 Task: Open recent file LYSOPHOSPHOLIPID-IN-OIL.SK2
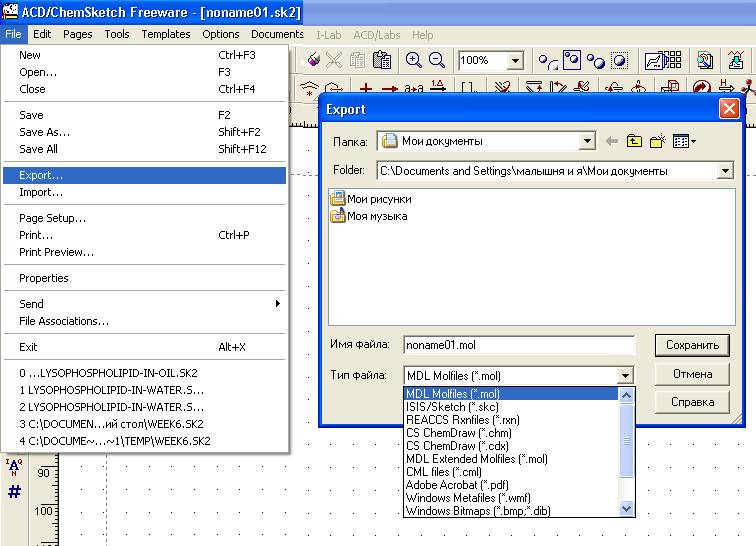coord(144,373)
